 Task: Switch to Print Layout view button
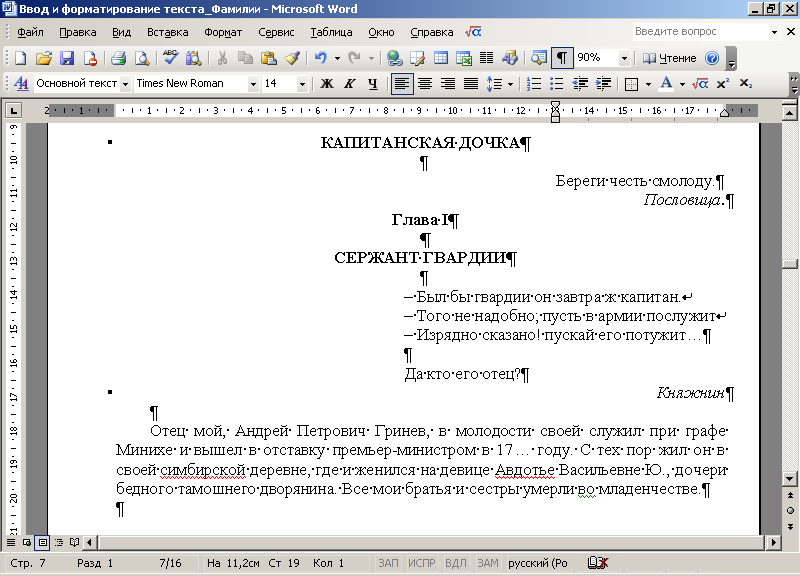pos(42,542)
